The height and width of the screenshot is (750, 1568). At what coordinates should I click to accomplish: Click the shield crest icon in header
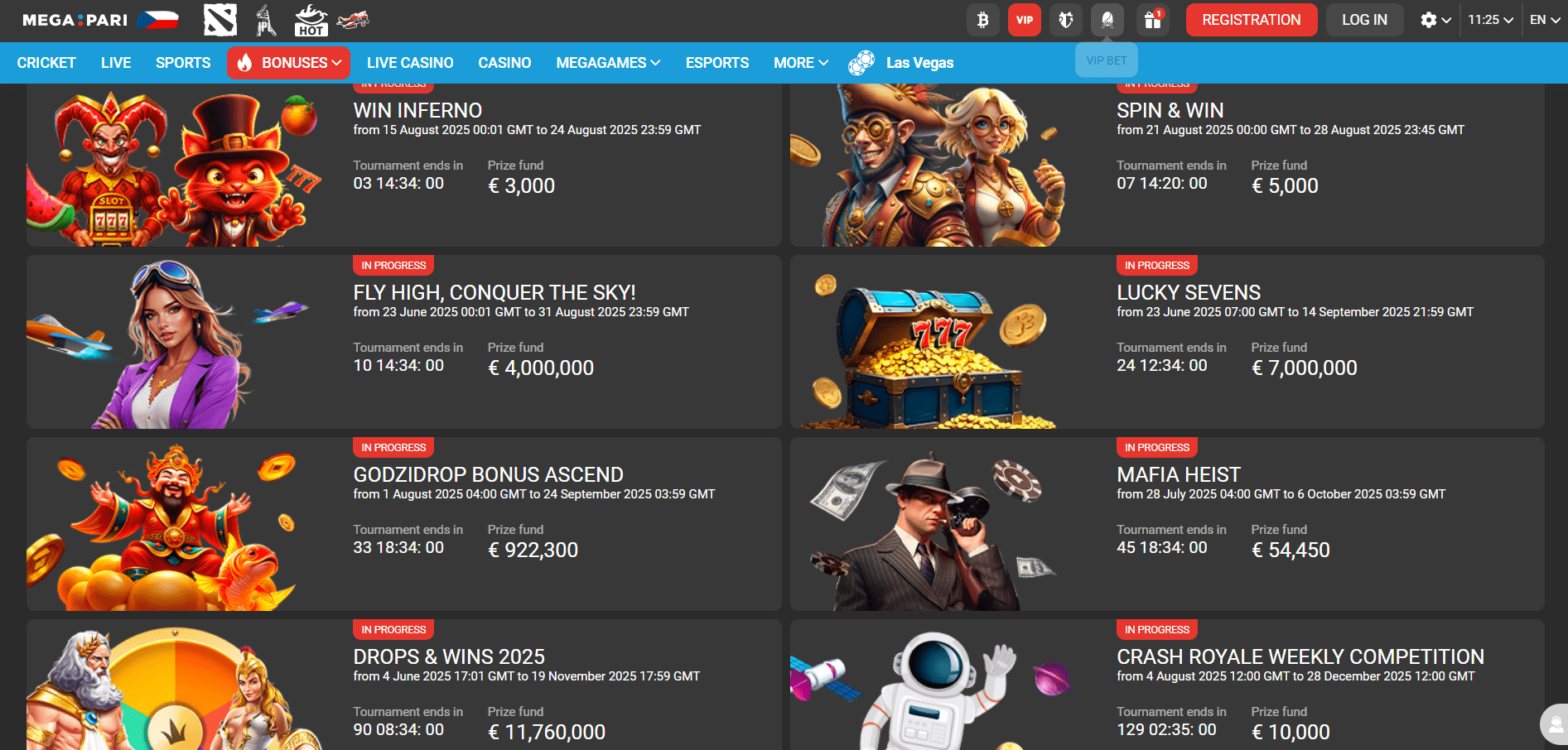[1066, 20]
